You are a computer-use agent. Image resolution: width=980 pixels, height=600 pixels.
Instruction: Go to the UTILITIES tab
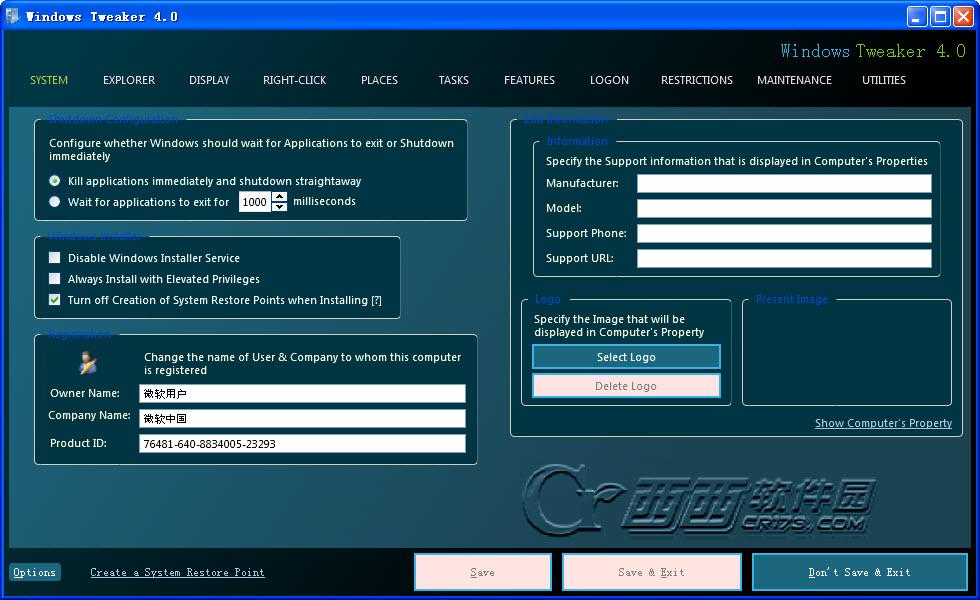(x=884, y=80)
